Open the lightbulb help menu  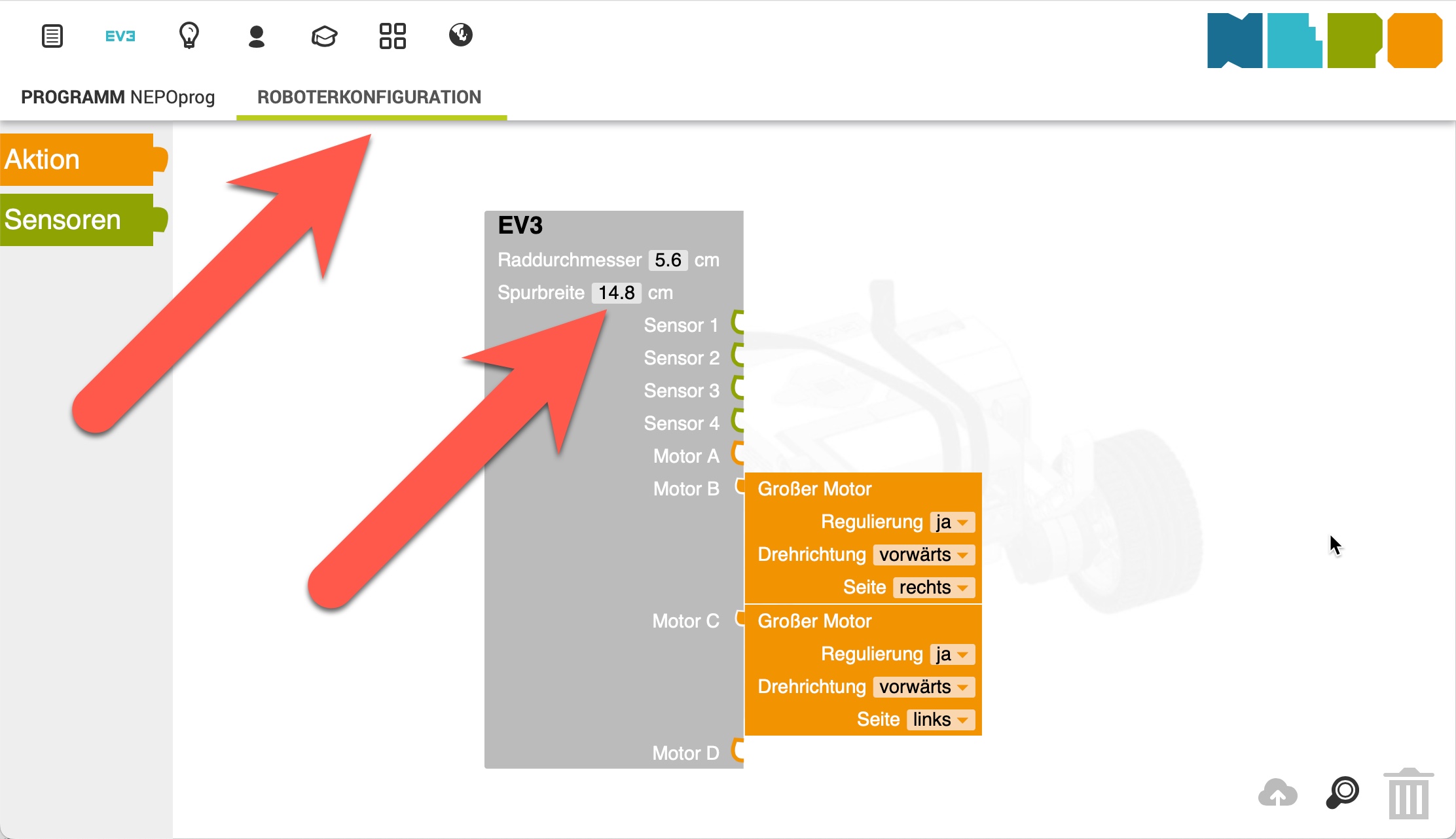tap(189, 35)
